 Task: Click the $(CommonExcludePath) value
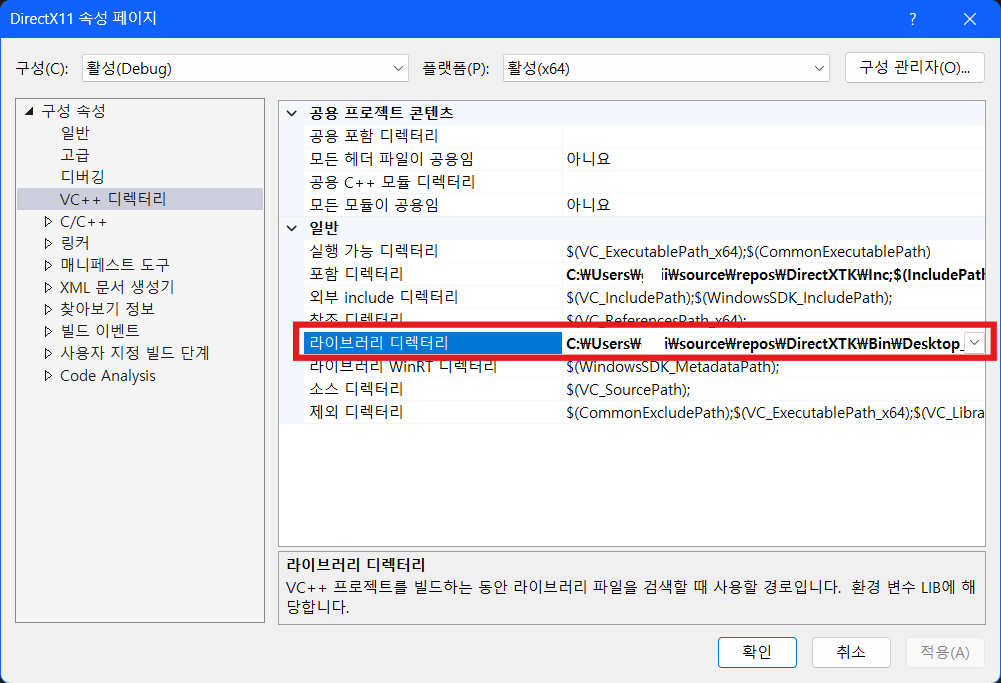tap(775, 412)
